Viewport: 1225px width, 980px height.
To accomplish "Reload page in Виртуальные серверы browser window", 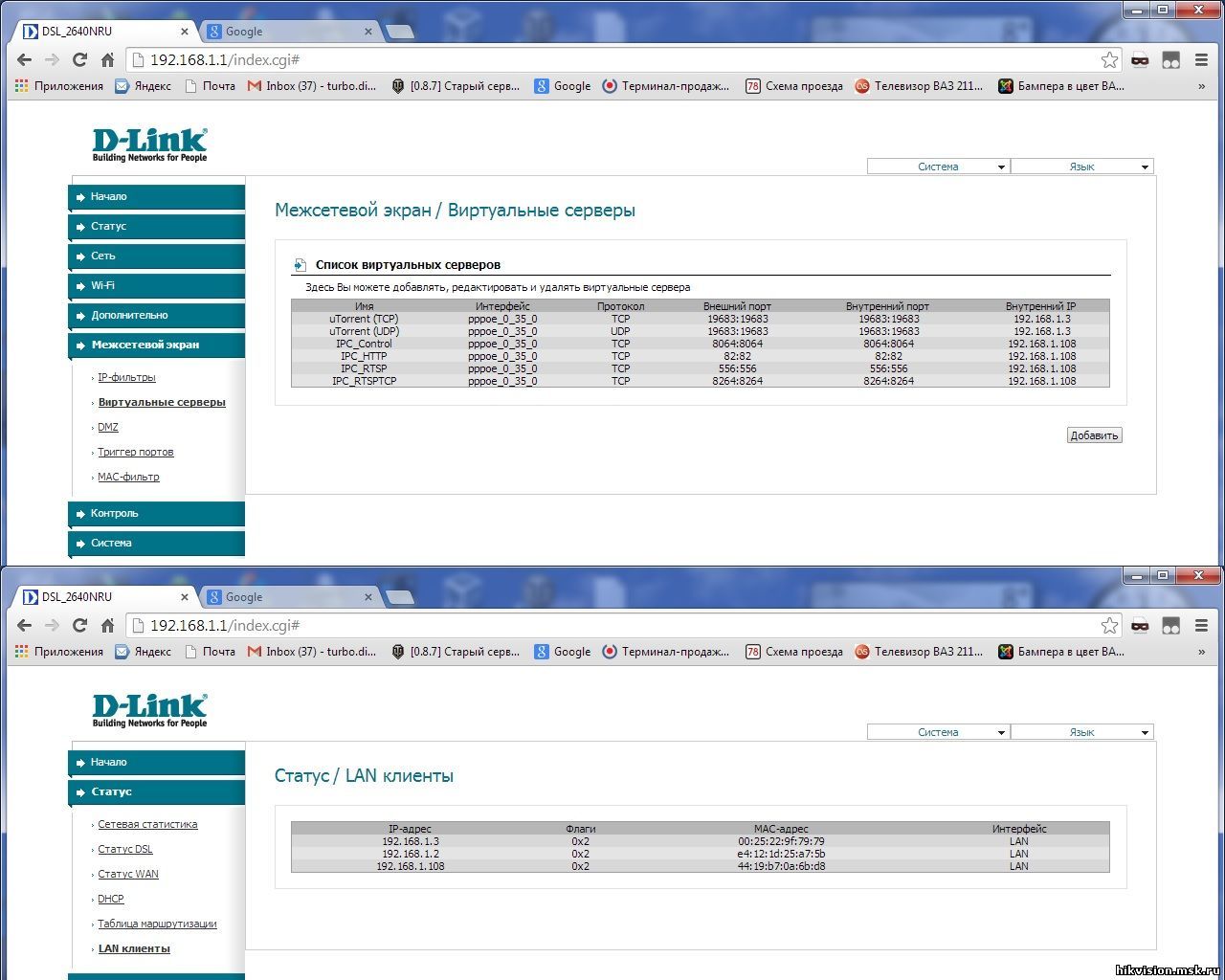I will (x=80, y=60).
